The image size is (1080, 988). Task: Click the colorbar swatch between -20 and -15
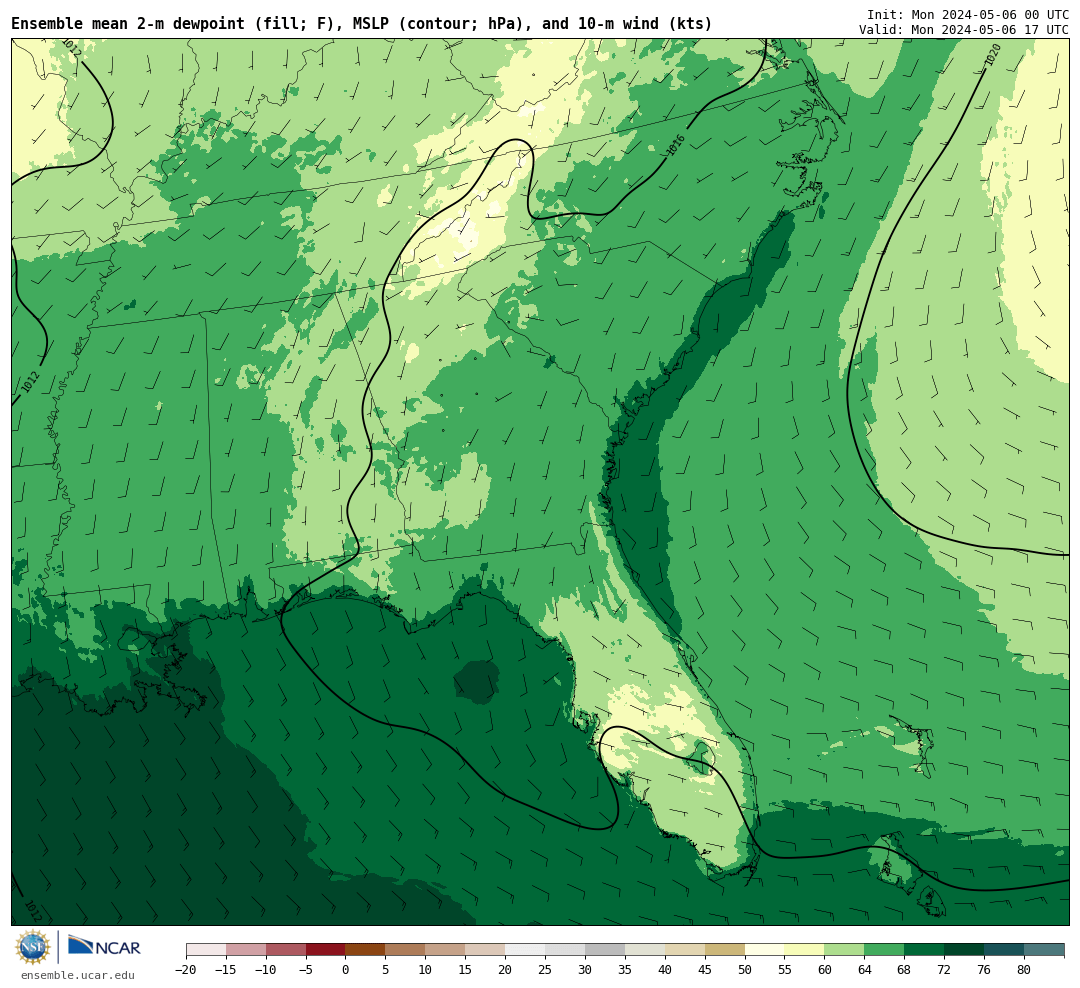click(x=206, y=950)
